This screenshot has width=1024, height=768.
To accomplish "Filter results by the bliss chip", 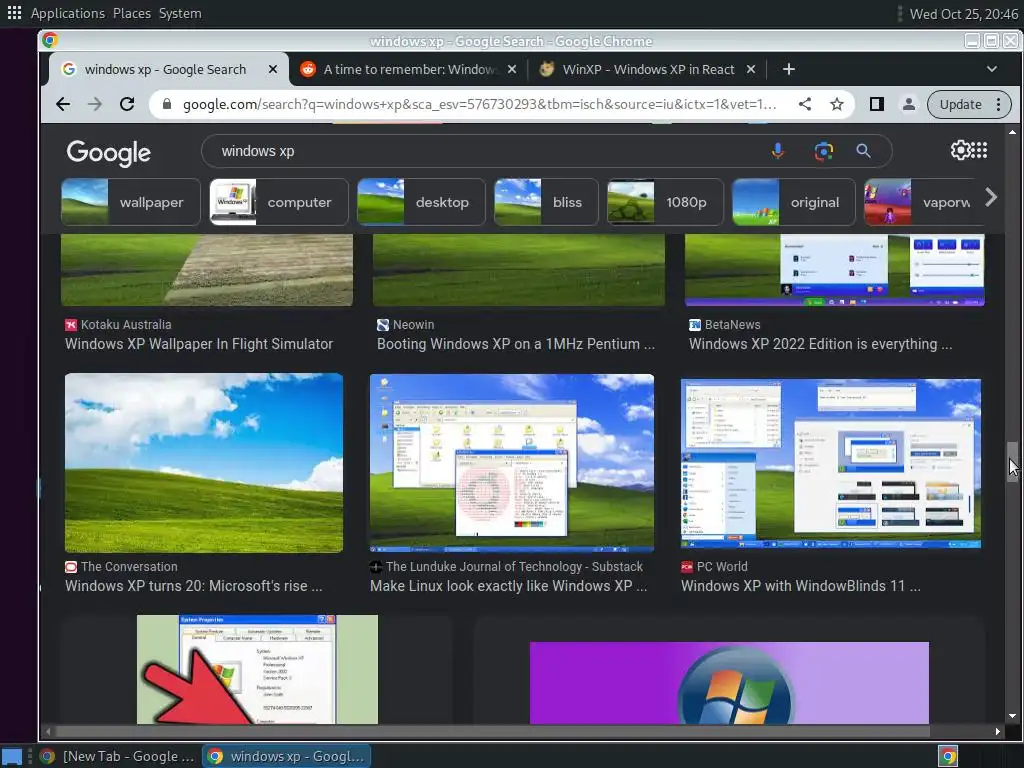I will click(546, 202).
